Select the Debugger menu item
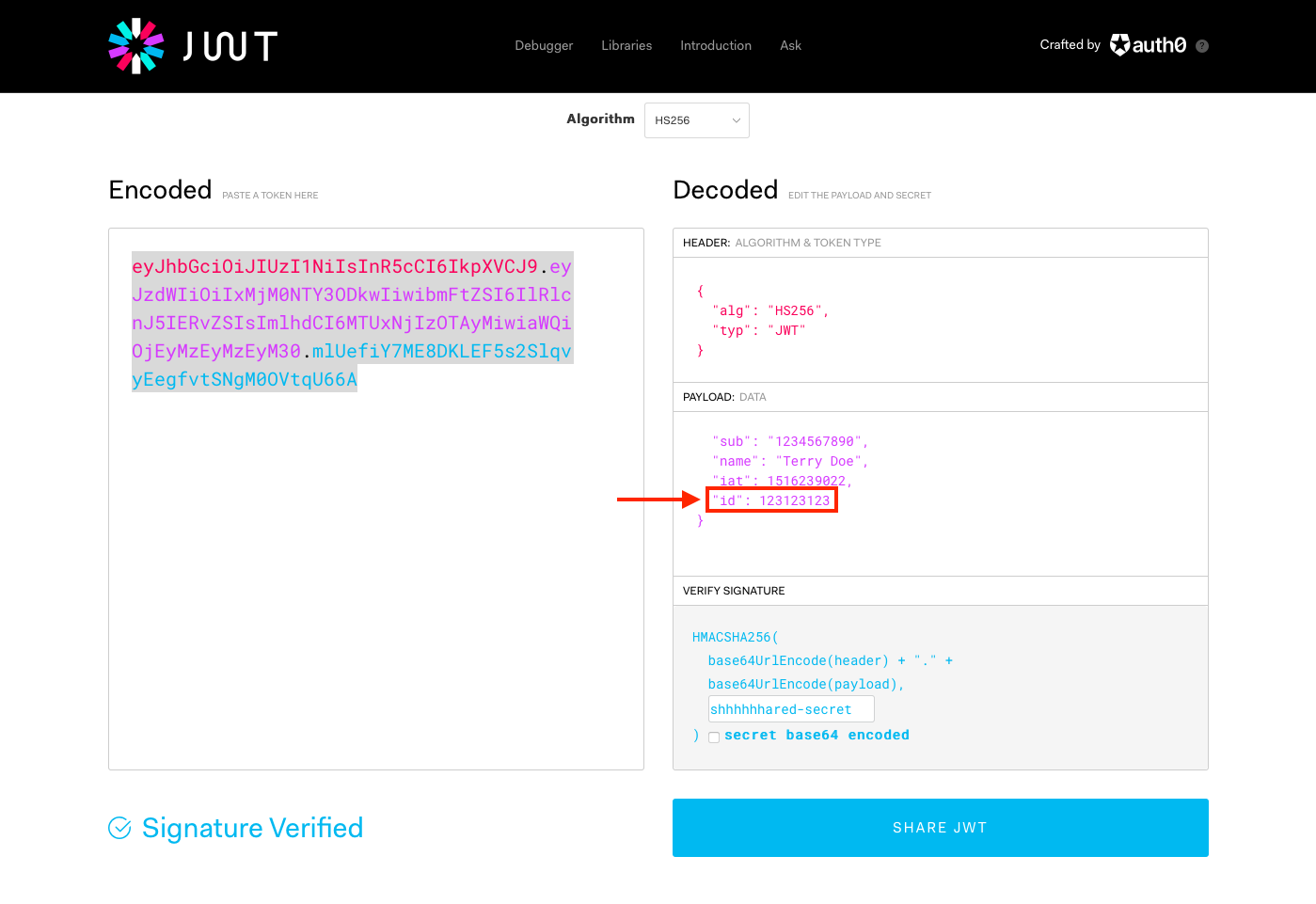 pos(543,45)
